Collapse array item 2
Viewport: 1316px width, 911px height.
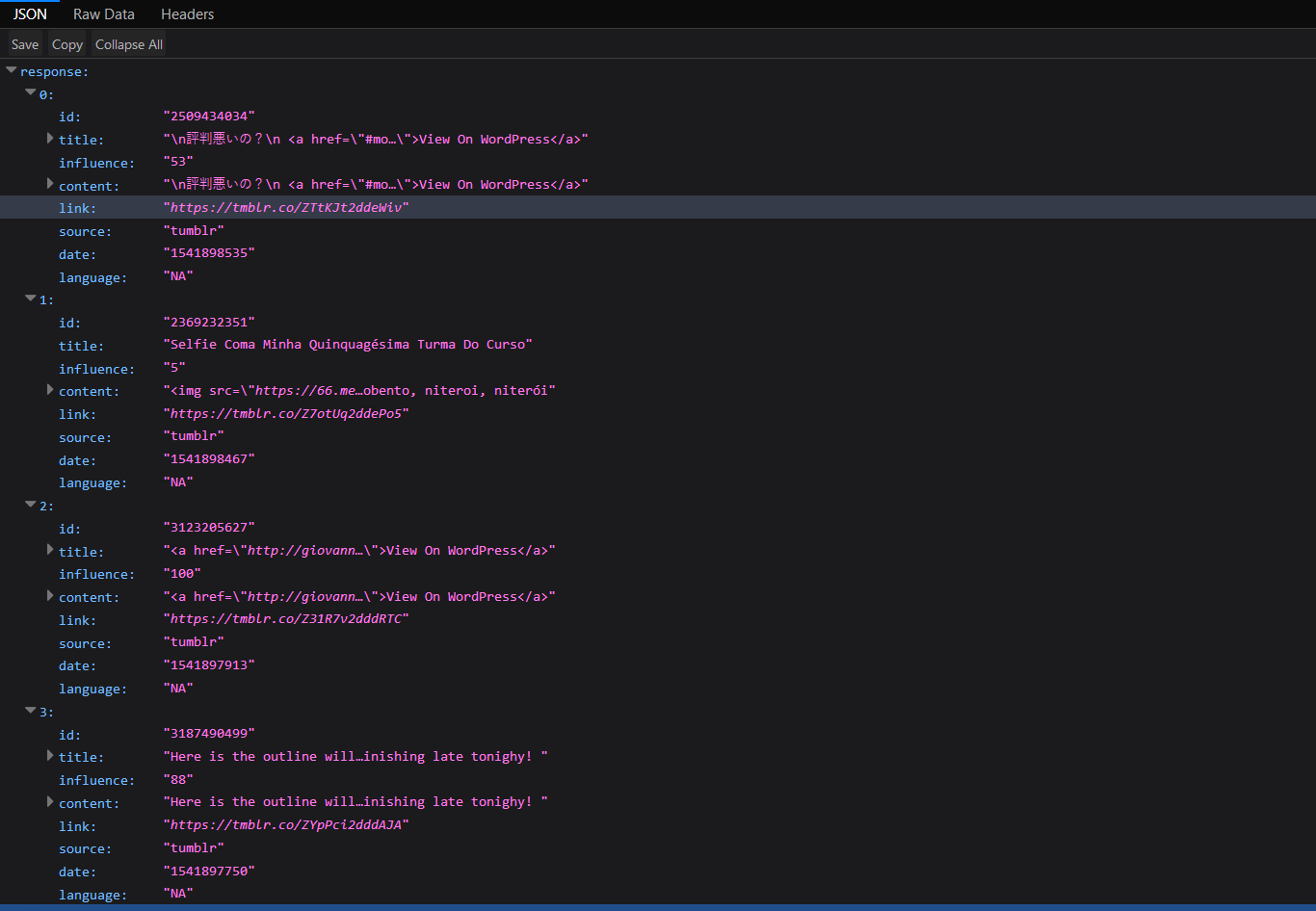click(x=30, y=506)
